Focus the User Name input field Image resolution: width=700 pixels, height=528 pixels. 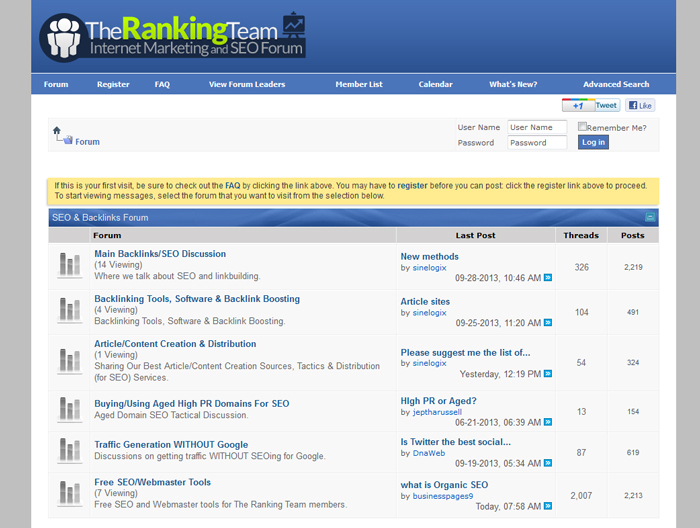[537, 127]
